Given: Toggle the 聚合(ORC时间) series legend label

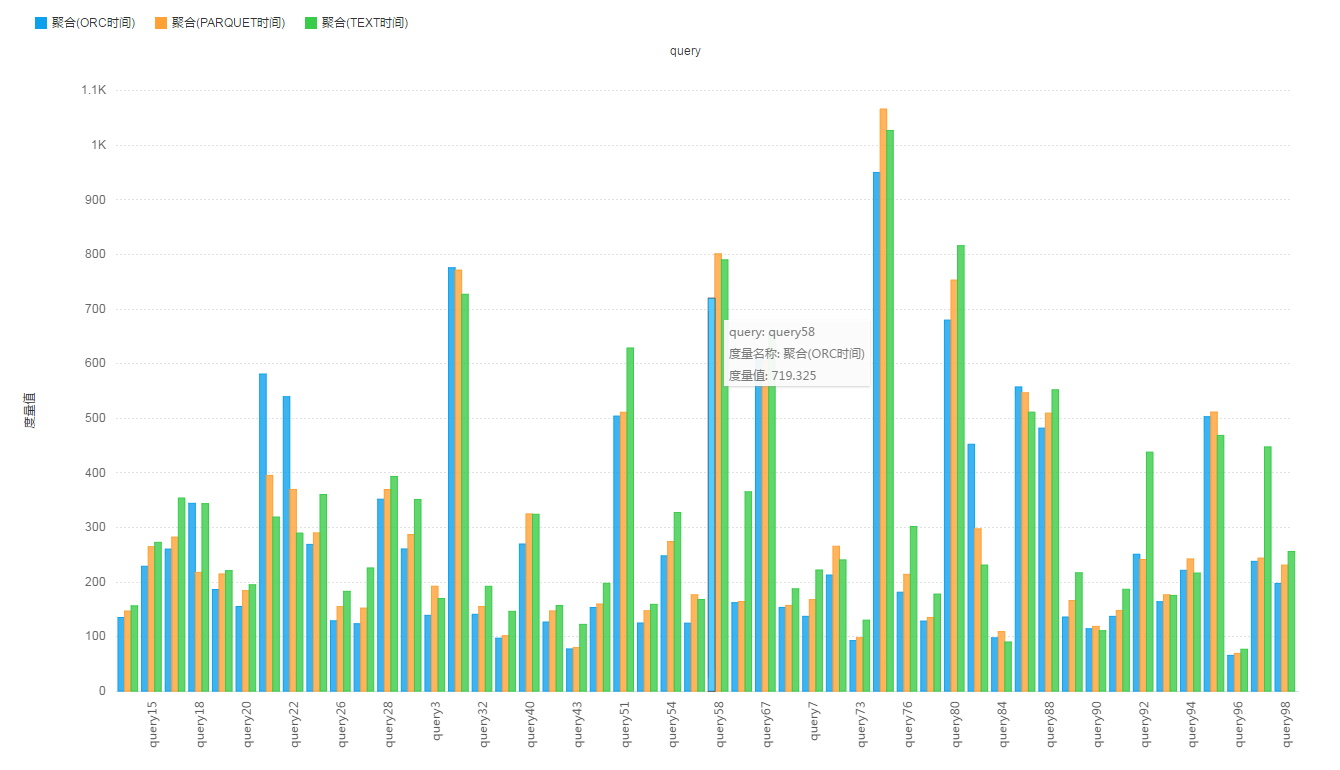Looking at the screenshot, I should coord(93,23).
